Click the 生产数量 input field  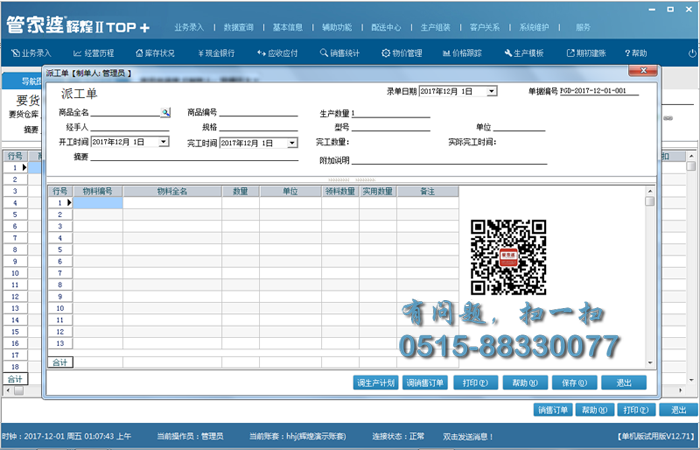click(391, 113)
